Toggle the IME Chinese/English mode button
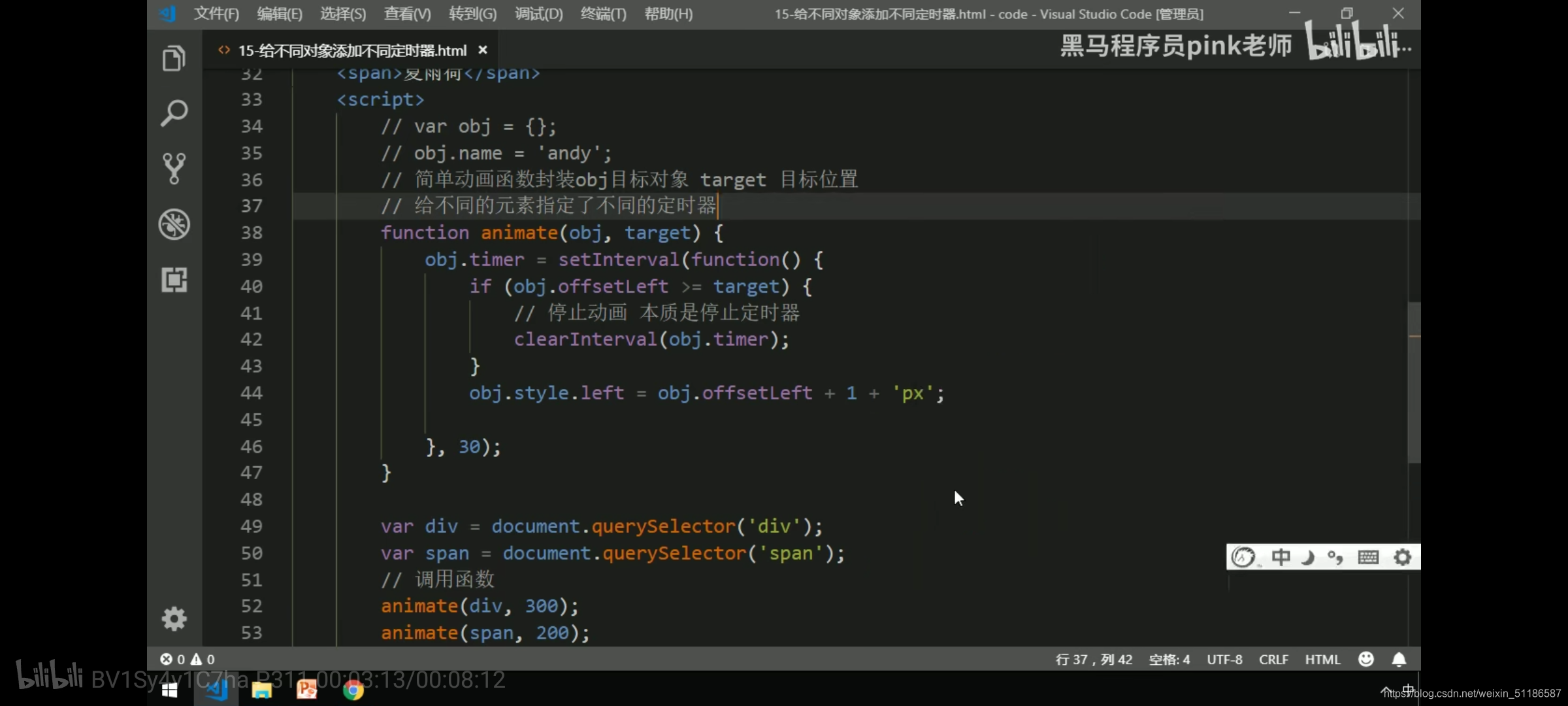The height and width of the screenshot is (706, 1568). click(x=1281, y=557)
